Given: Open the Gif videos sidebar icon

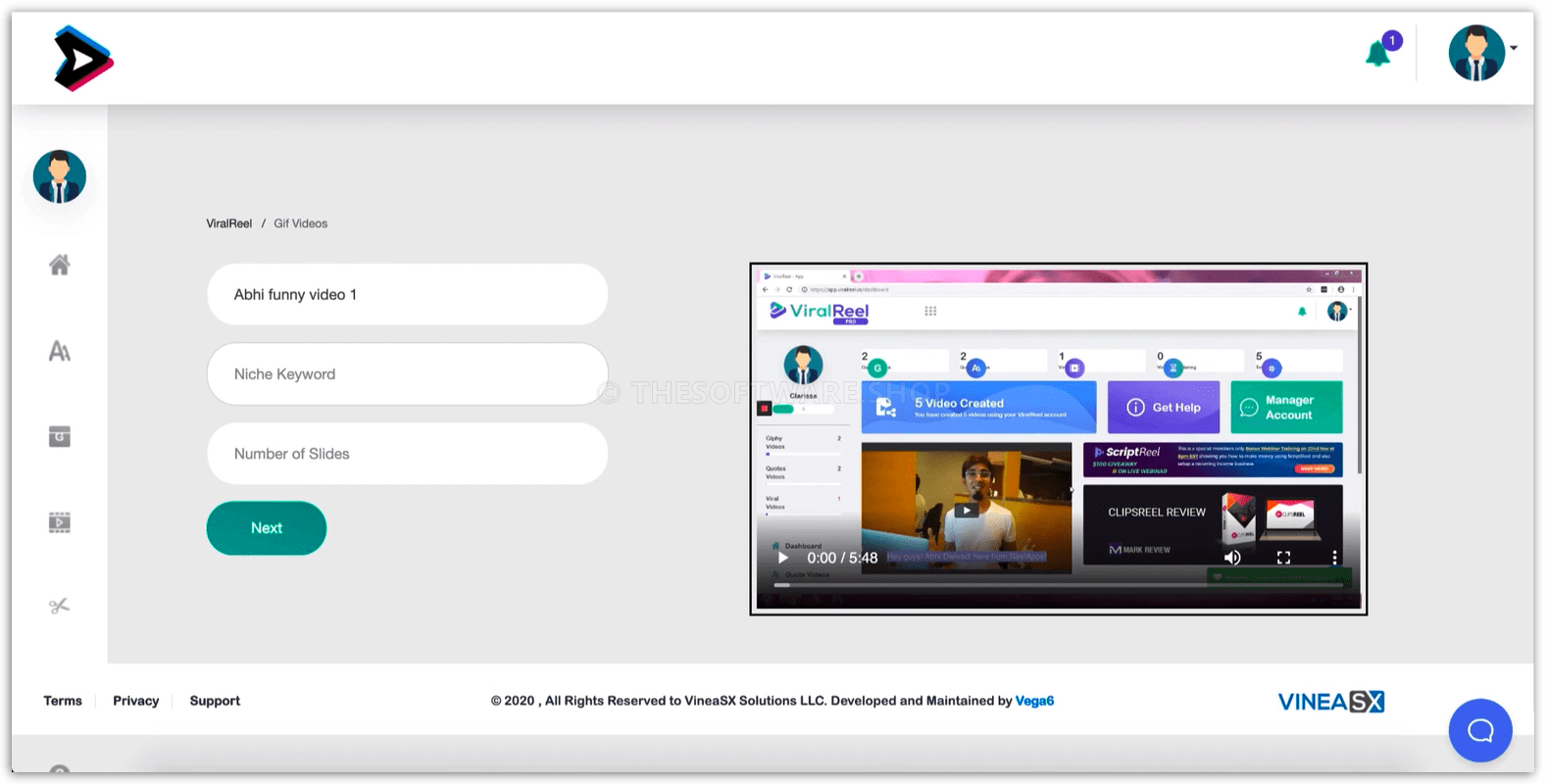Looking at the screenshot, I should (x=60, y=436).
